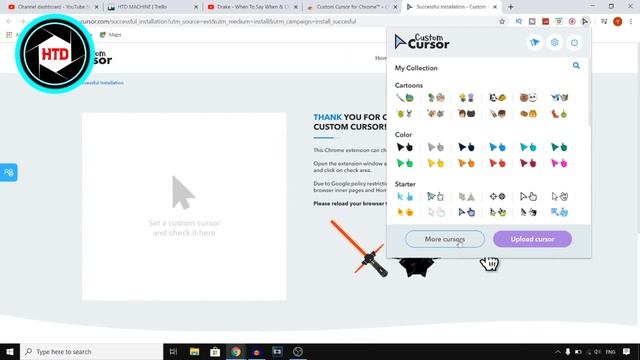Search My Collection with magnifier icon

pyautogui.click(x=576, y=65)
